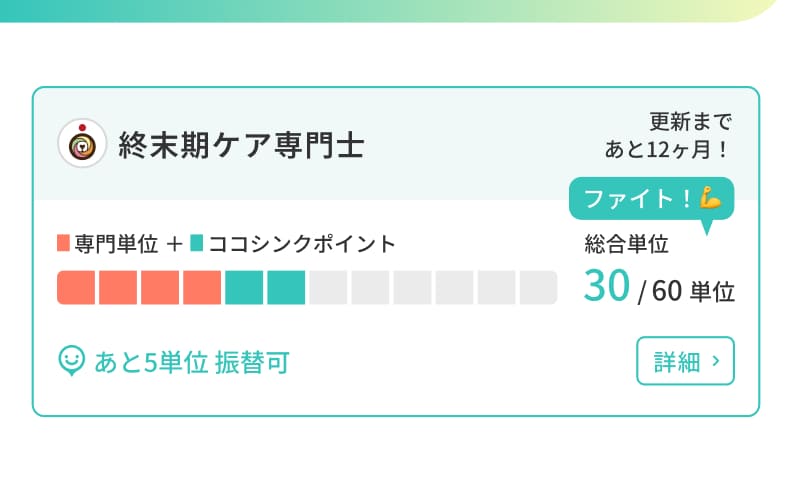Open the 詳細 details button
Viewport: 792px width, 480px height.
[685, 361]
